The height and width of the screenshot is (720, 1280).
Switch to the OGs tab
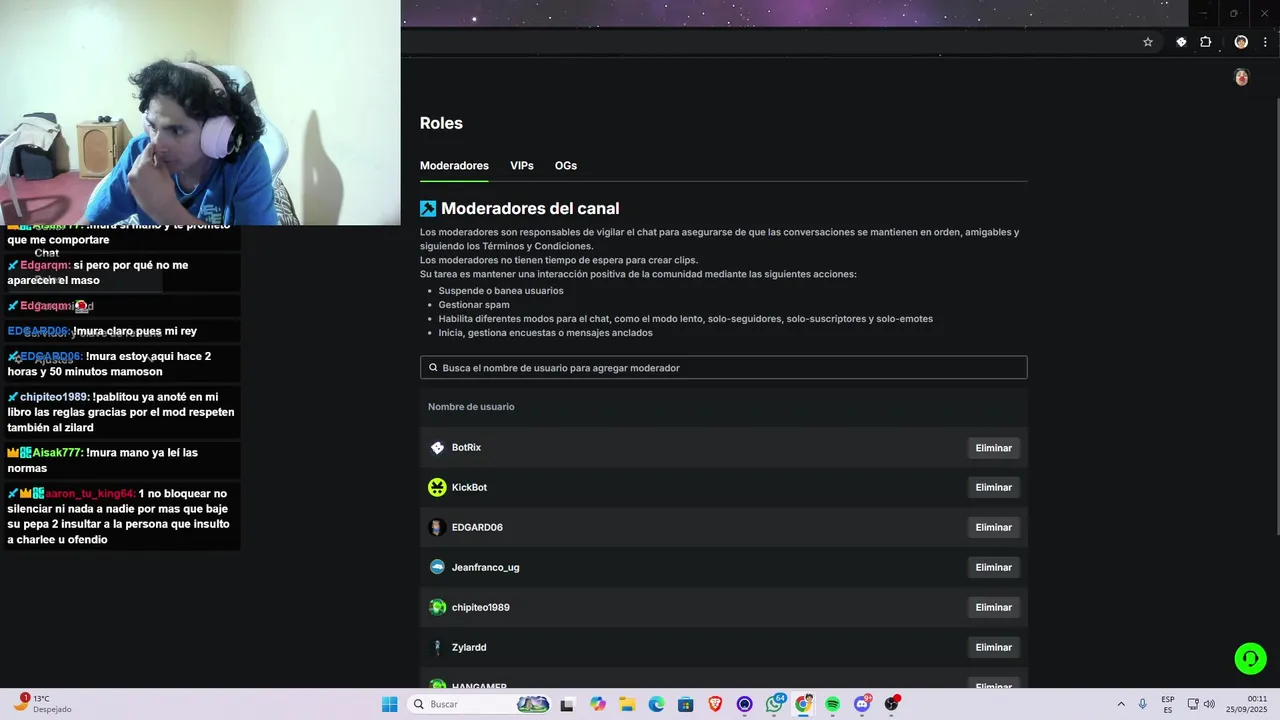coord(566,166)
